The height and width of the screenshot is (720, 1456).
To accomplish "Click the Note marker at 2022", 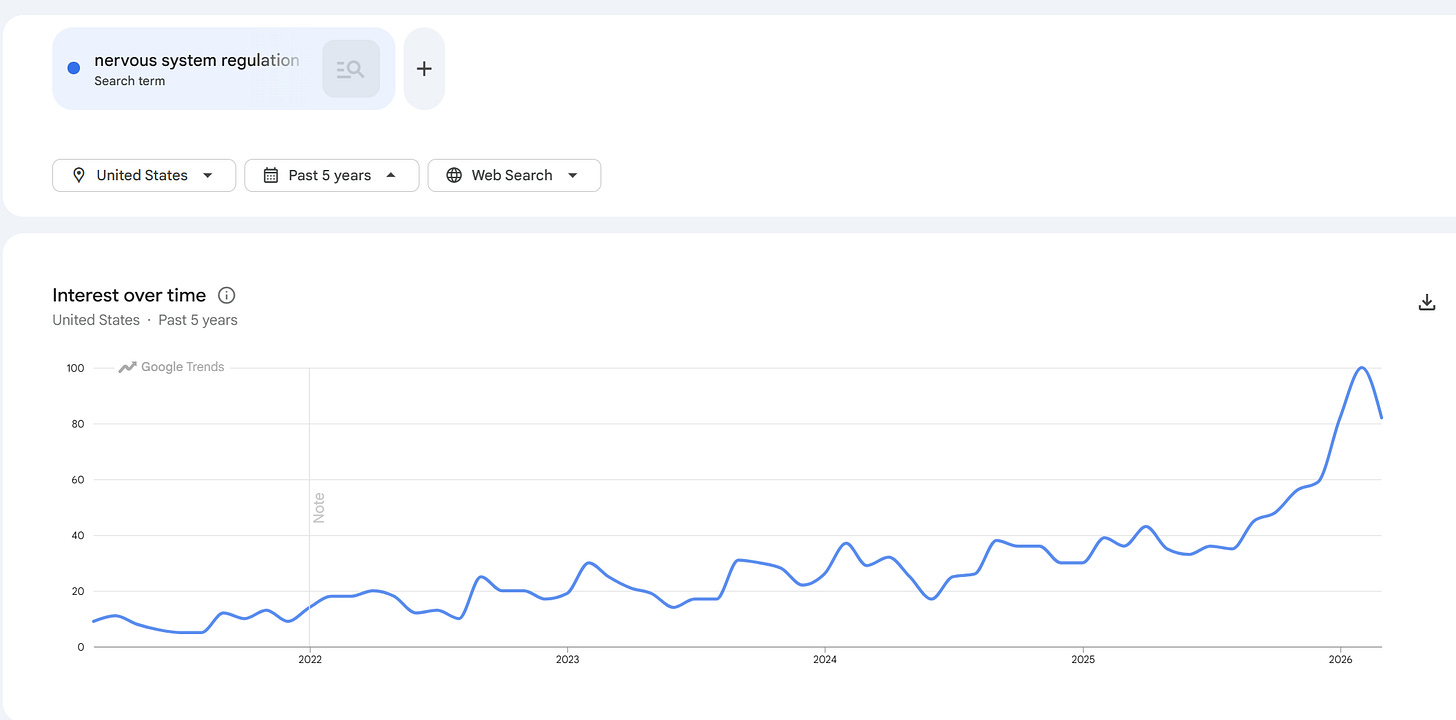I will click(x=319, y=507).
